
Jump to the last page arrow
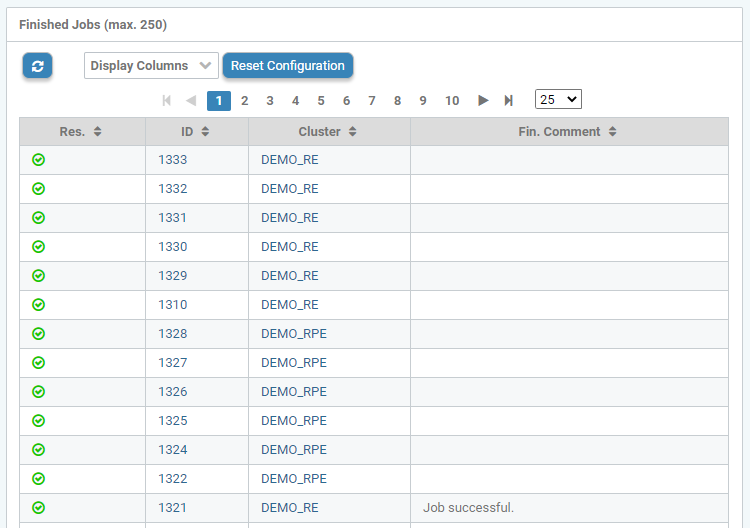pos(509,100)
